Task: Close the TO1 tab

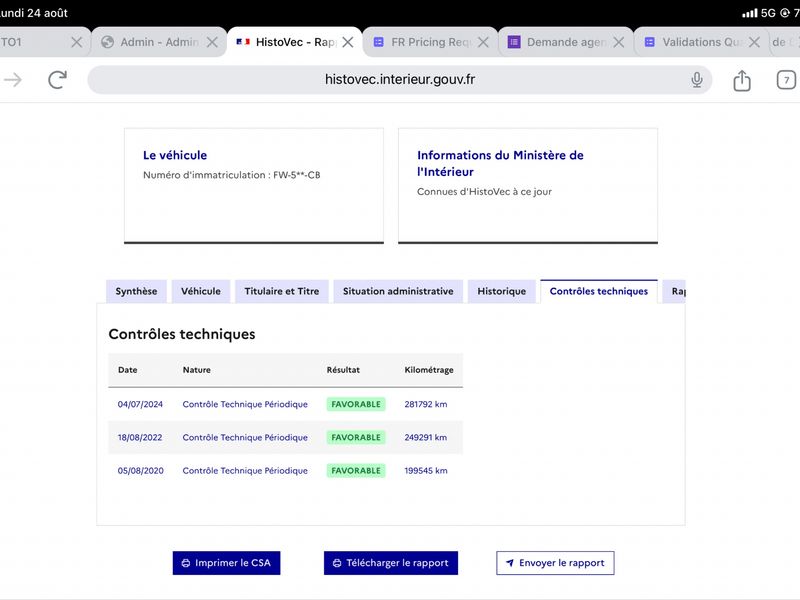Action: 77,42
